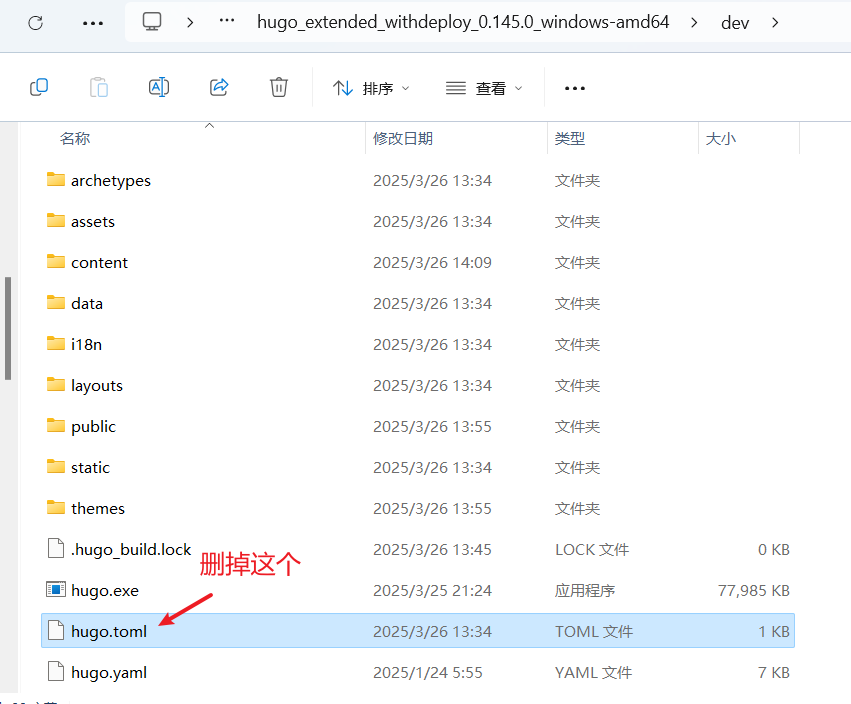Click the Copy icon in toolbar
Viewport: 851px width, 704px height.
tap(39, 88)
